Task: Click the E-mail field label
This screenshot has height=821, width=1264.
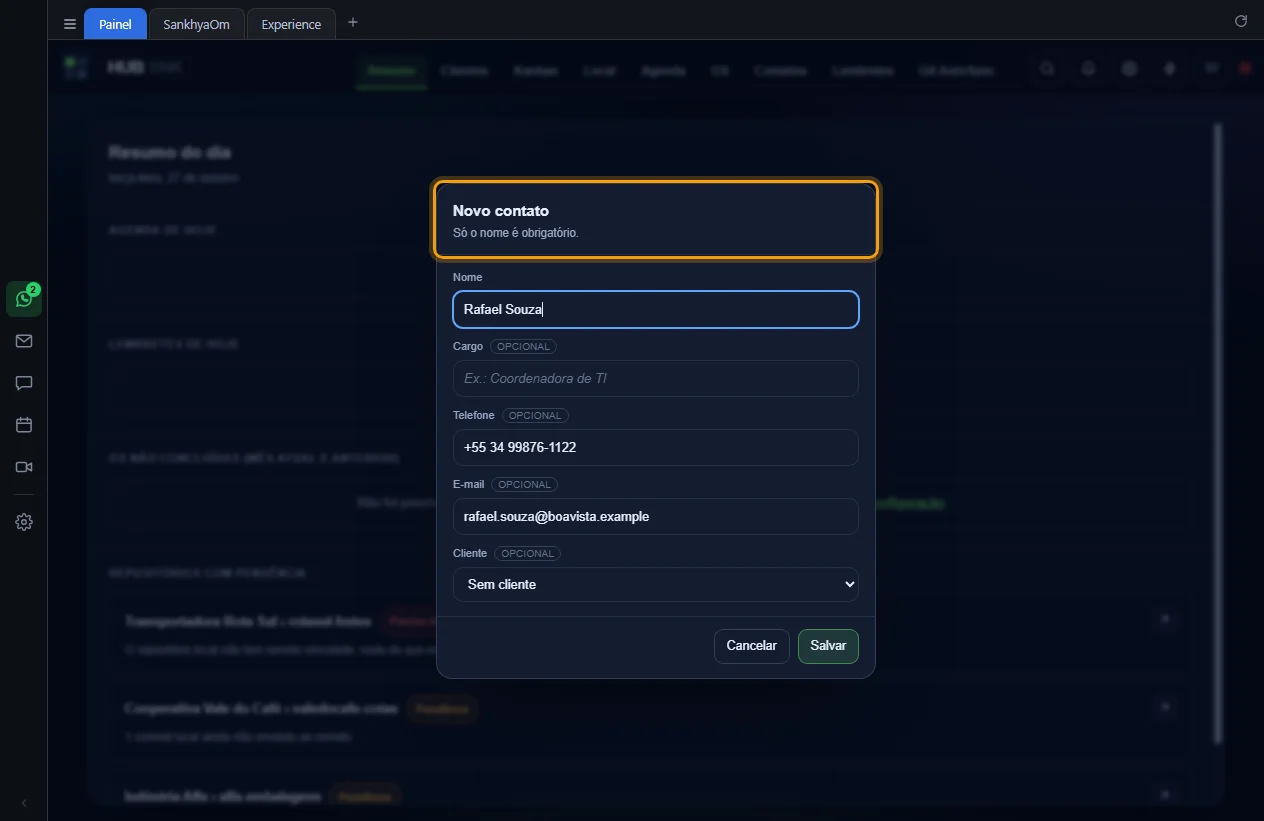Action: coord(469,484)
